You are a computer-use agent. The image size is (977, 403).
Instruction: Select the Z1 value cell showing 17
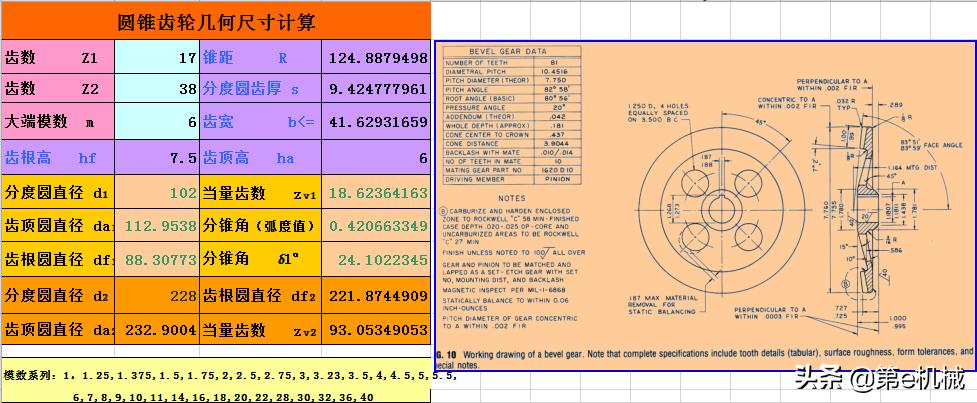[157, 58]
